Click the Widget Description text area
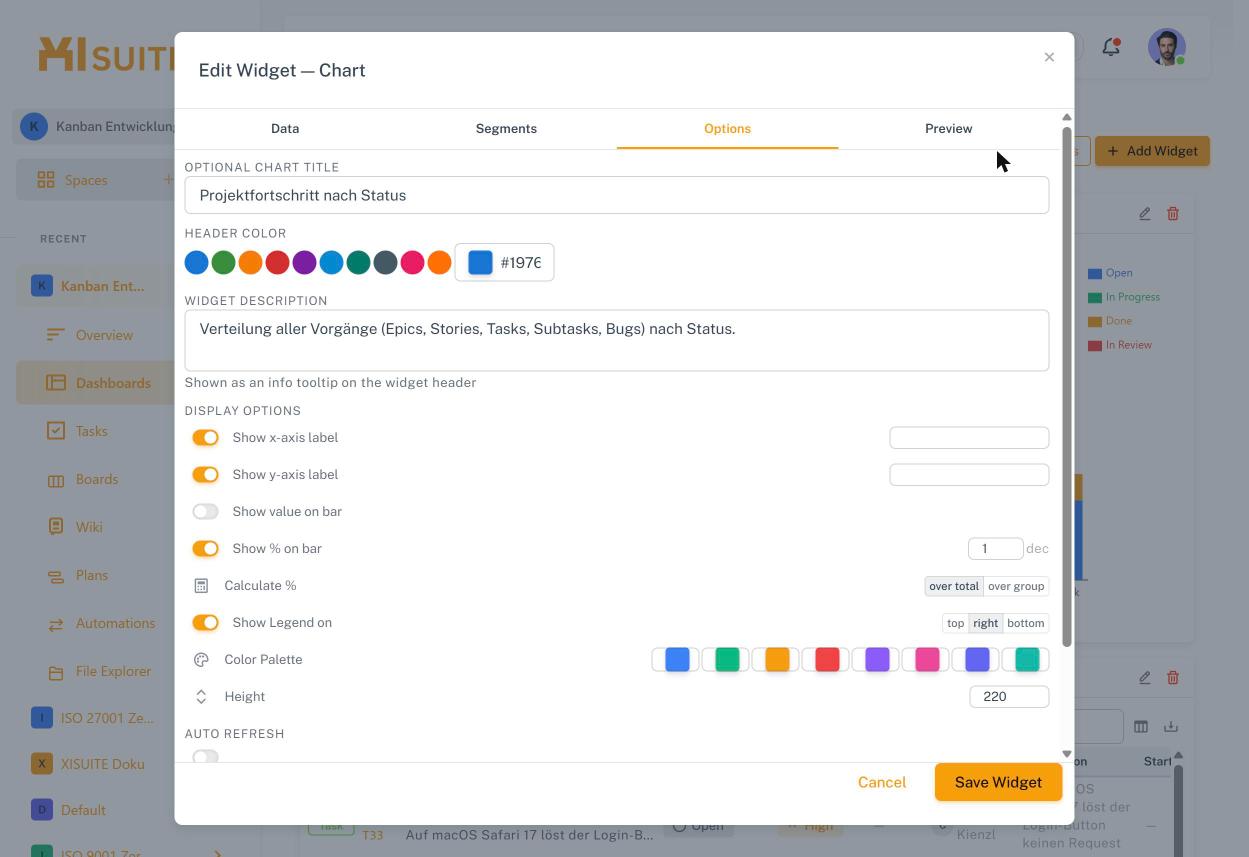 tap(617, 340)
